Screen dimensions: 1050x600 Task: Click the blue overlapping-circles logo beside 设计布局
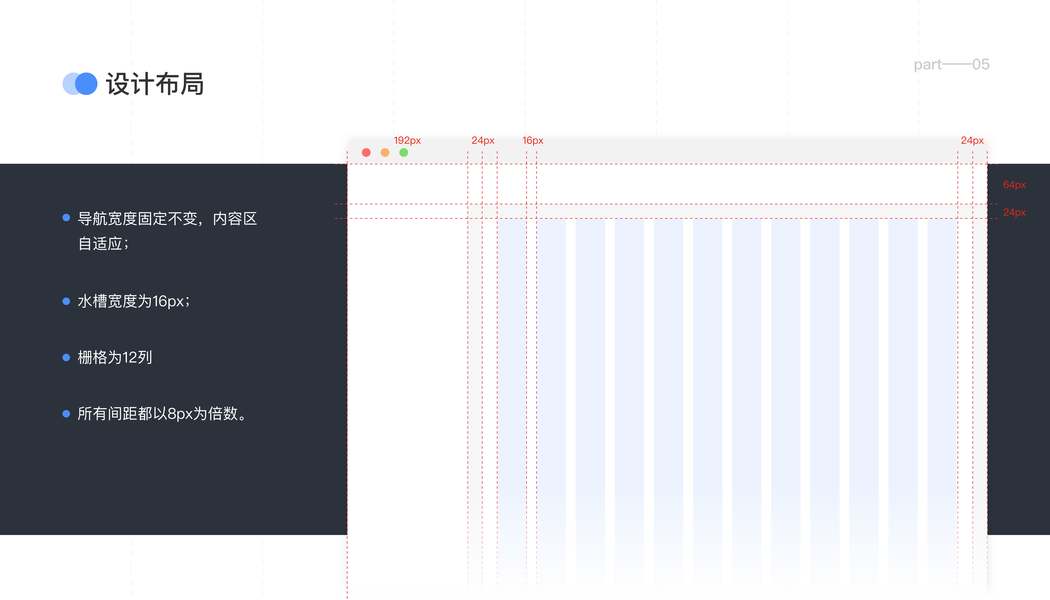(80, 84)
